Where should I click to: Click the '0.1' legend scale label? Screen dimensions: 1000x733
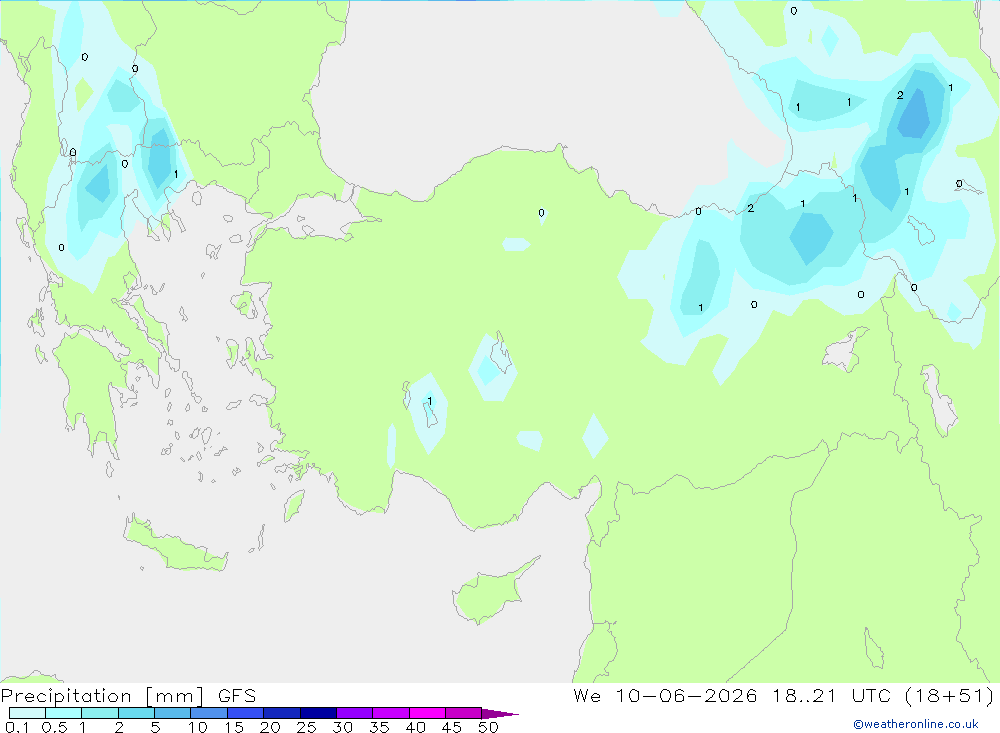click(x=17, y=727)
